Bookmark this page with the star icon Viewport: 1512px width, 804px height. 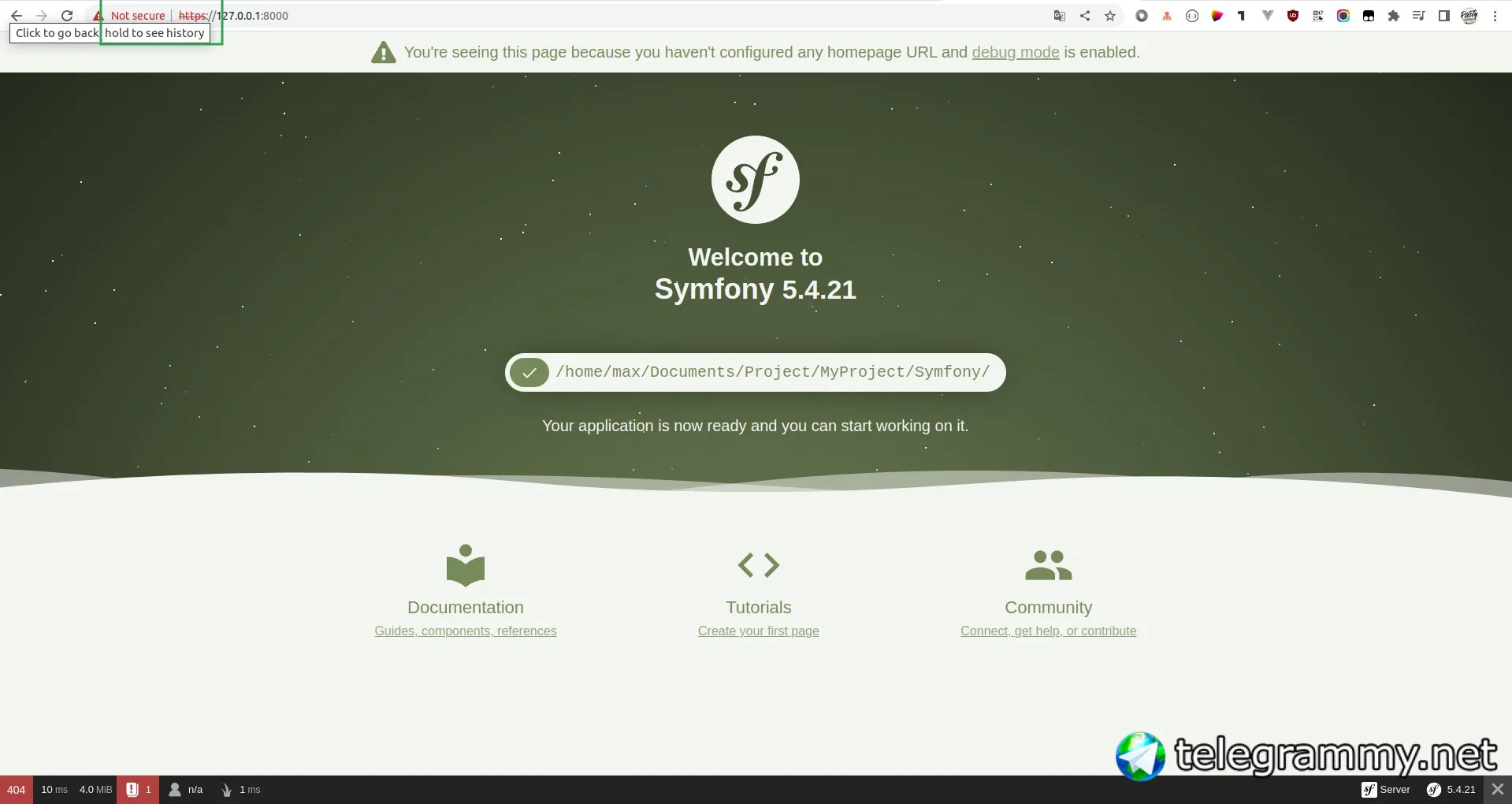[1110, 16]
